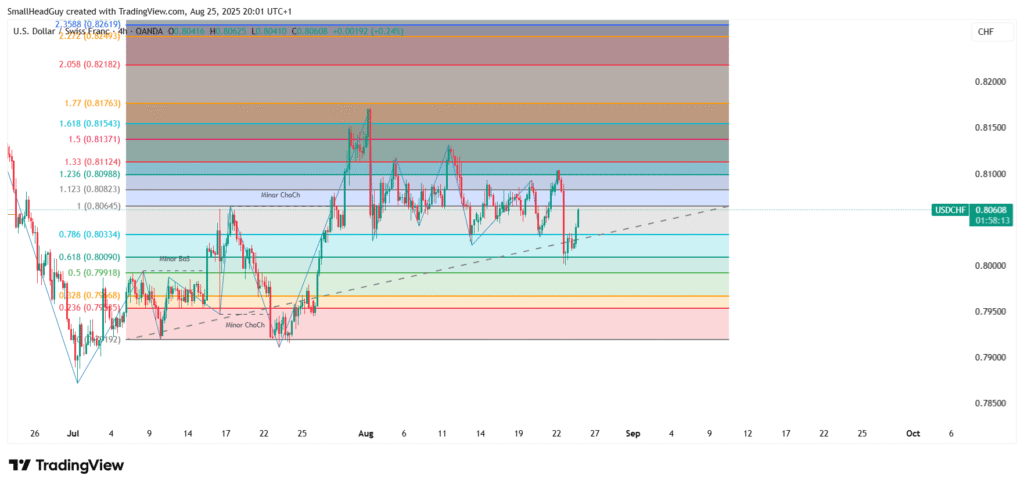
Task: Select the Oct label on date axis
Action: tap(912, 434)
